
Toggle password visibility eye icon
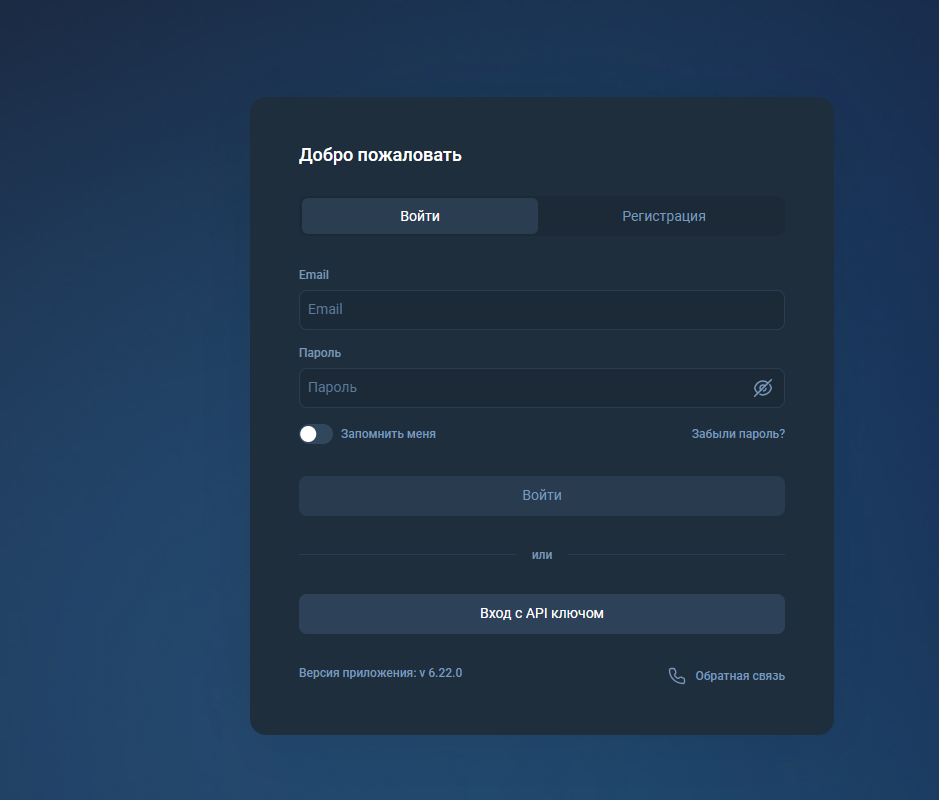(762, 388)
